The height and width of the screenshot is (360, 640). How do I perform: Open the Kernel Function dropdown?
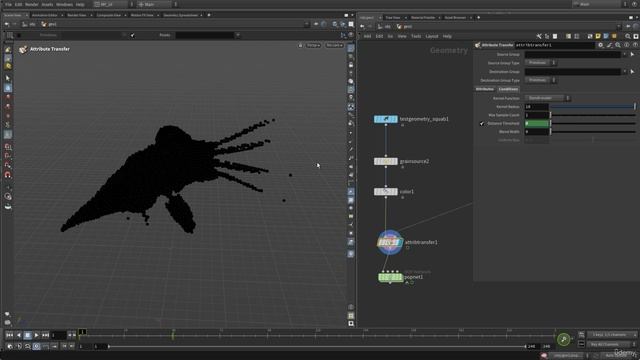click(547, 98)
